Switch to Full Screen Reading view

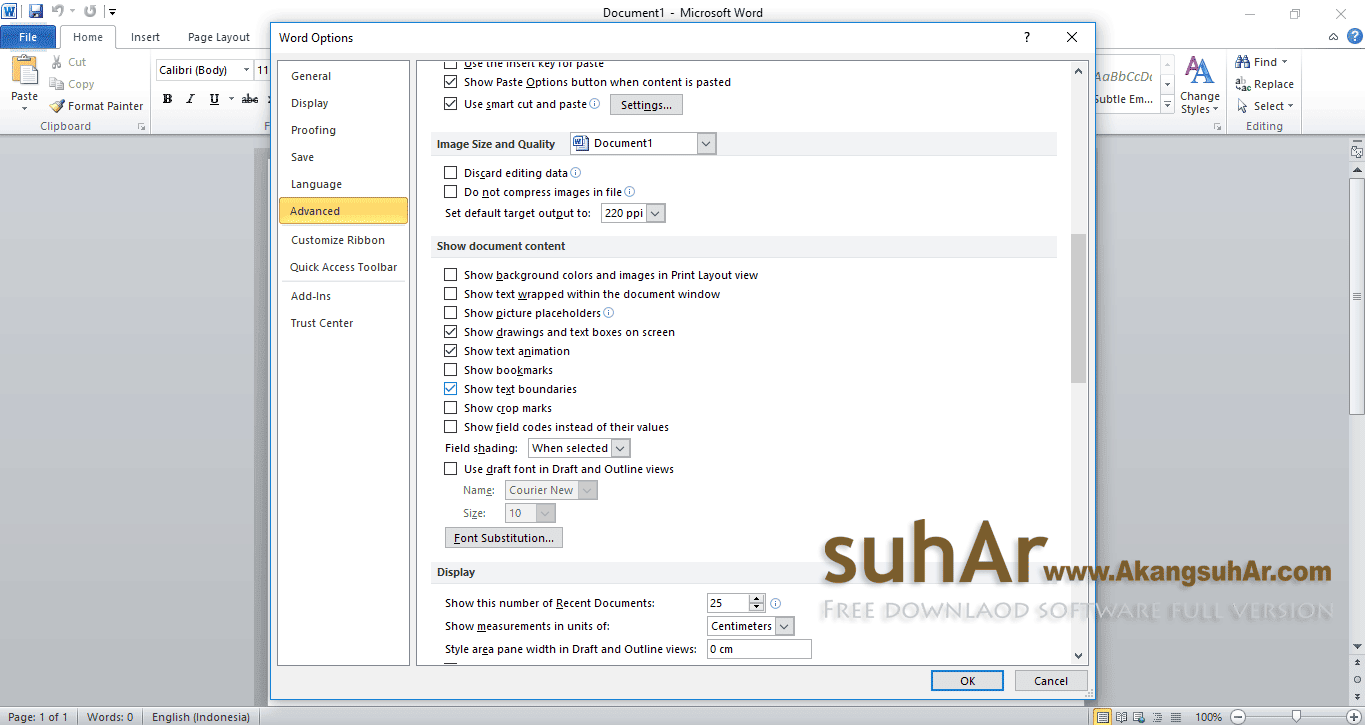tap(1122, 717)
